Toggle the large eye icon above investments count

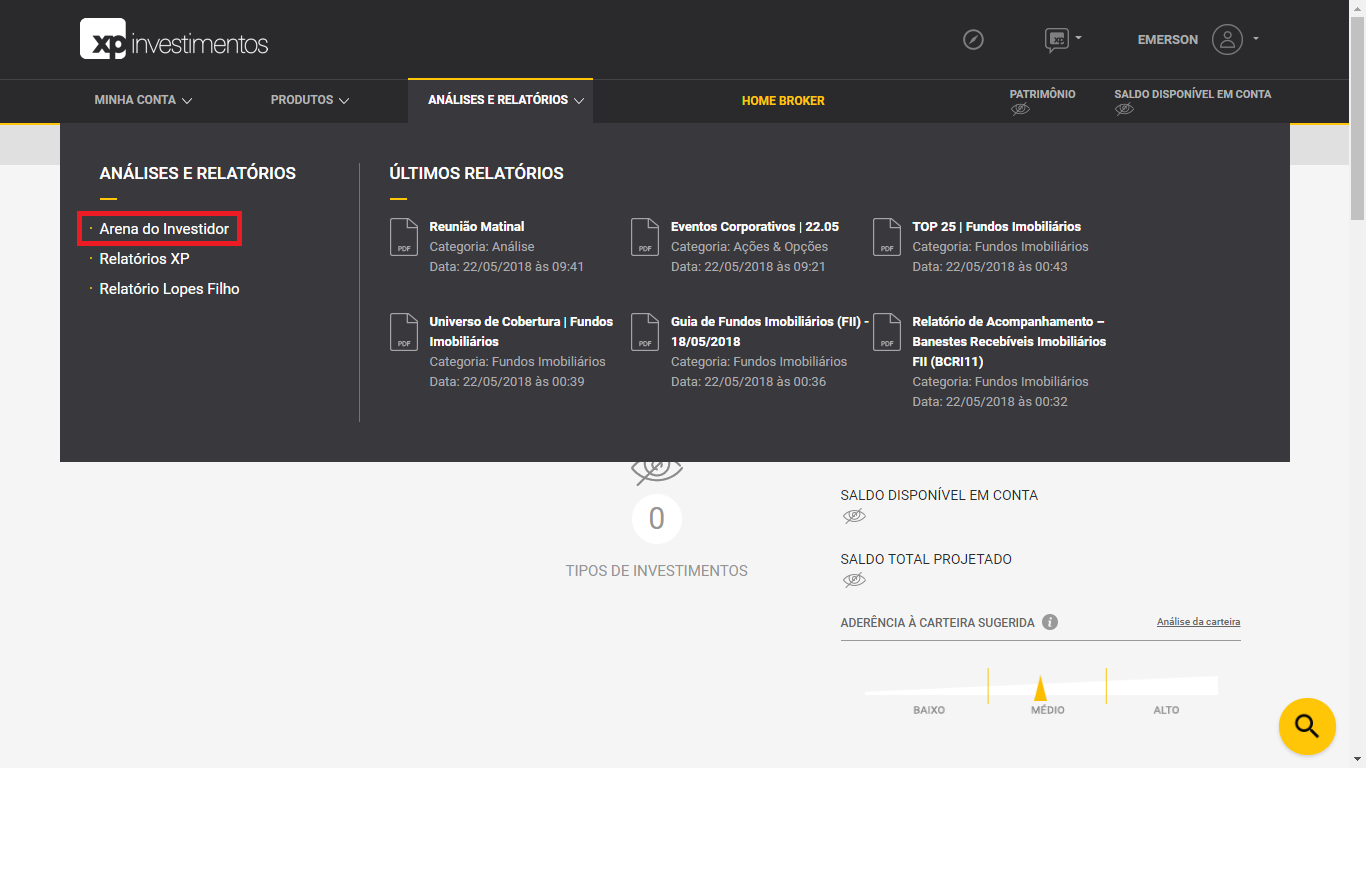tap(657, 468)
